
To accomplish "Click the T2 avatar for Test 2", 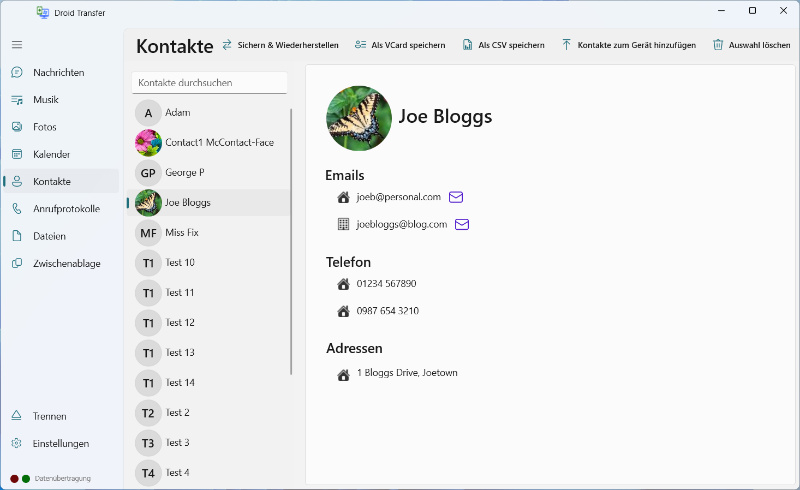I will tap(148, 413).
